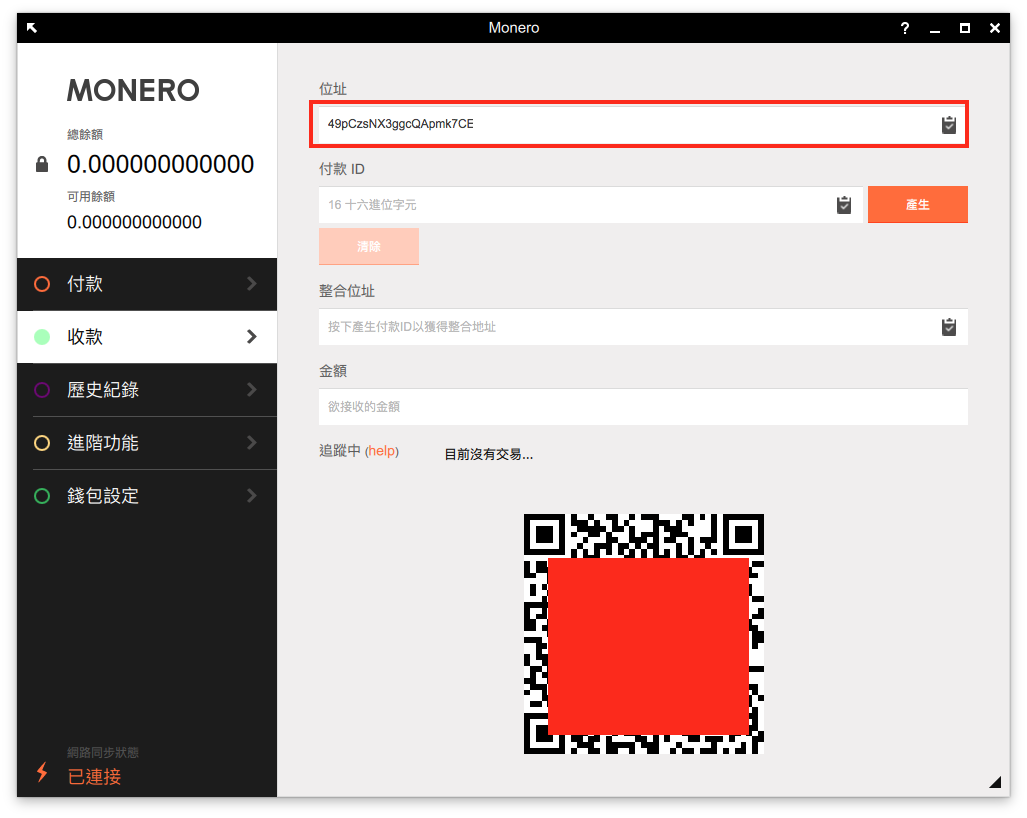Click the lock icon beside the balance
The image size is (1027, 818).
pyautogui.click(x=42, y=164)
